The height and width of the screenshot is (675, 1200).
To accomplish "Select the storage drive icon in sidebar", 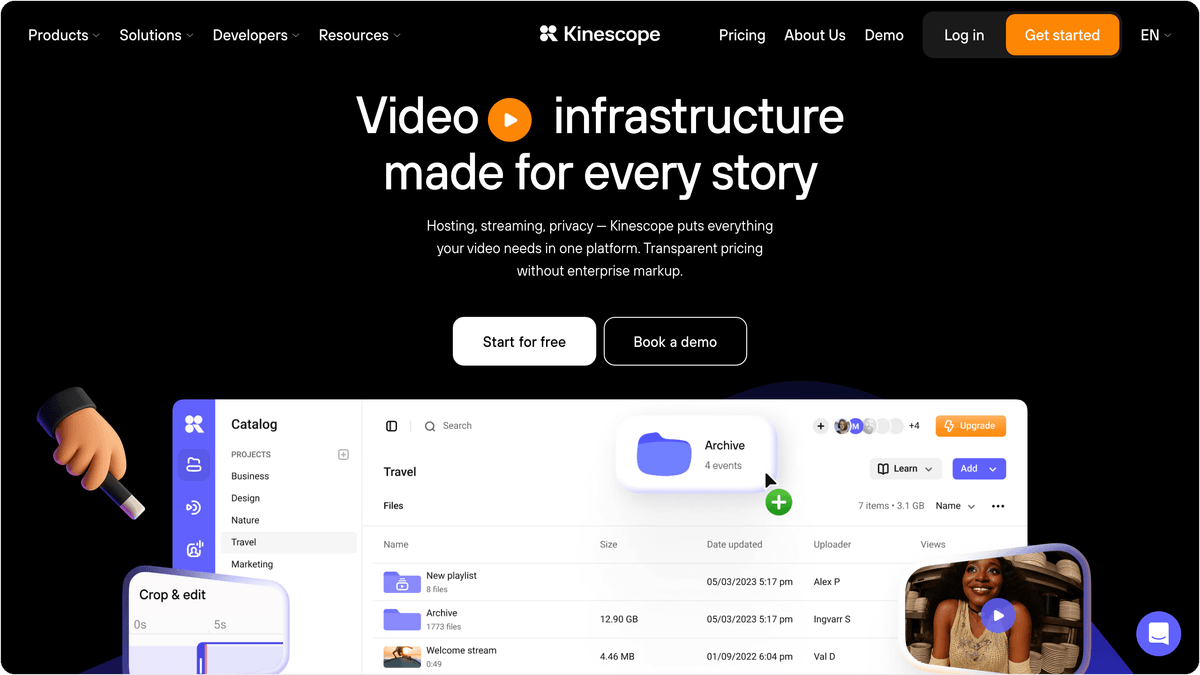I will (x=194, y=465).
